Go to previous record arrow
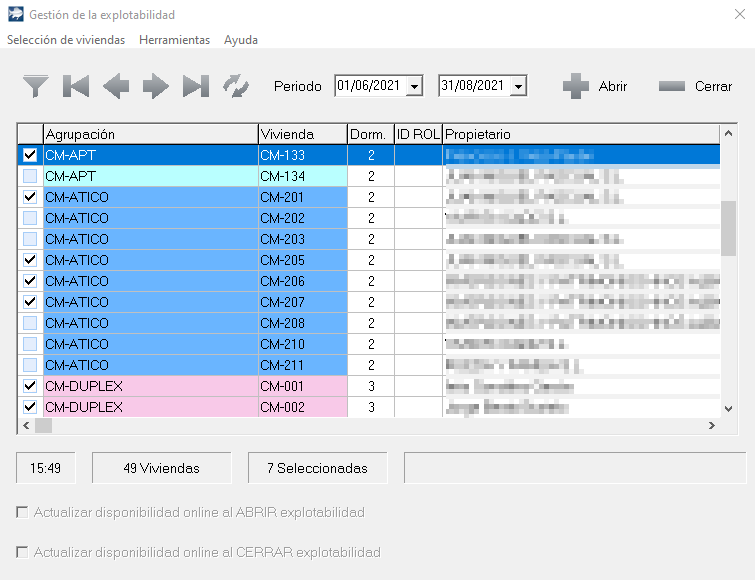This screenshot has height=580, width=755. coord(116,86)
